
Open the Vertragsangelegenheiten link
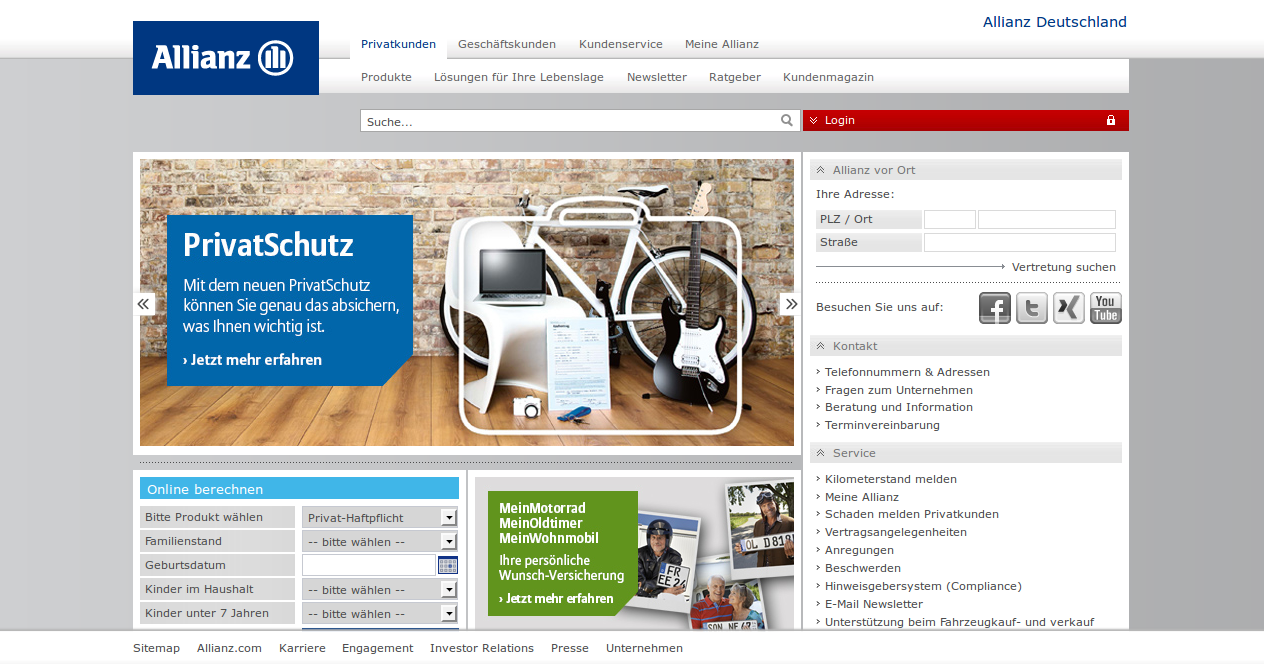tap(896, 532)
